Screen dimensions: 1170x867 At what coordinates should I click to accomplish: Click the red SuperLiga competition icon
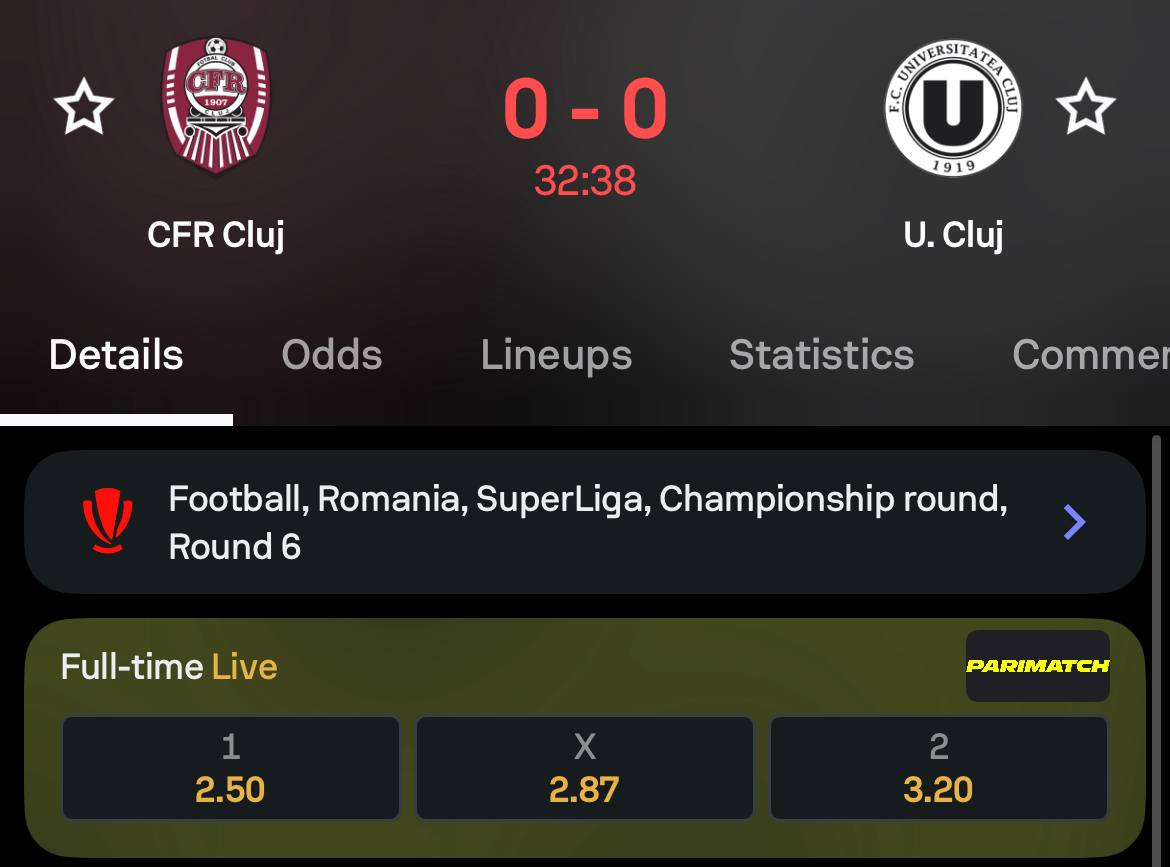point(108,521)
